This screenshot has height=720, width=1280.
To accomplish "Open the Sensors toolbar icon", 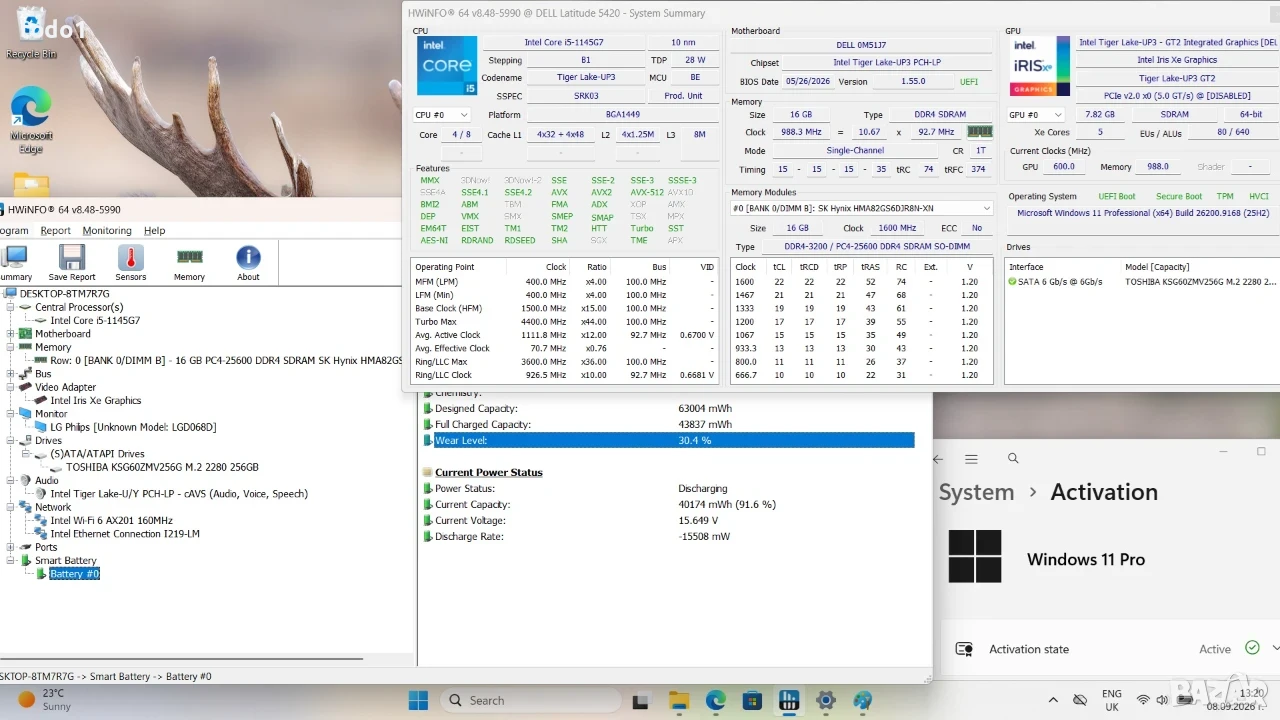I will point(130,263).
